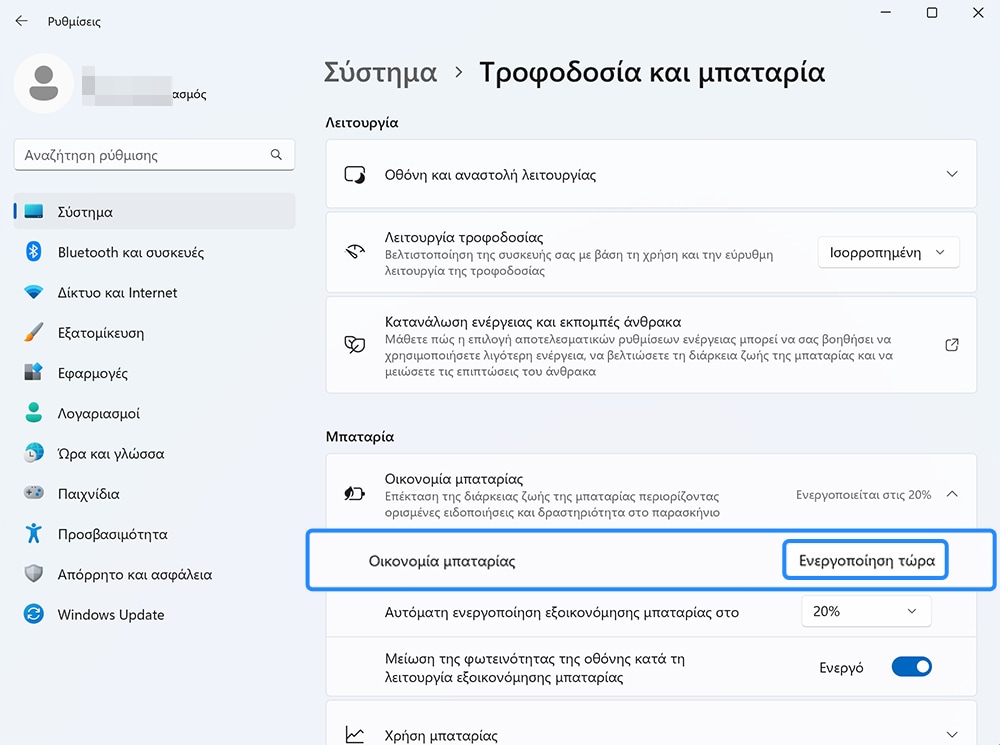Image resolution: width=1000 pixels, height=745 pixels.
Task: Click the Παιχνίδια gamepad icon
Action: [x=34, y=492]
